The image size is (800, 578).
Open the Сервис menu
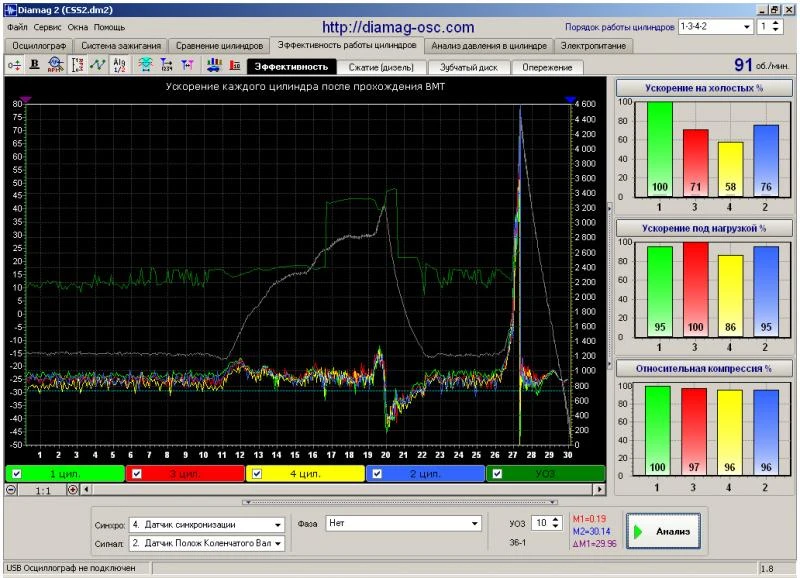[47, 27]
